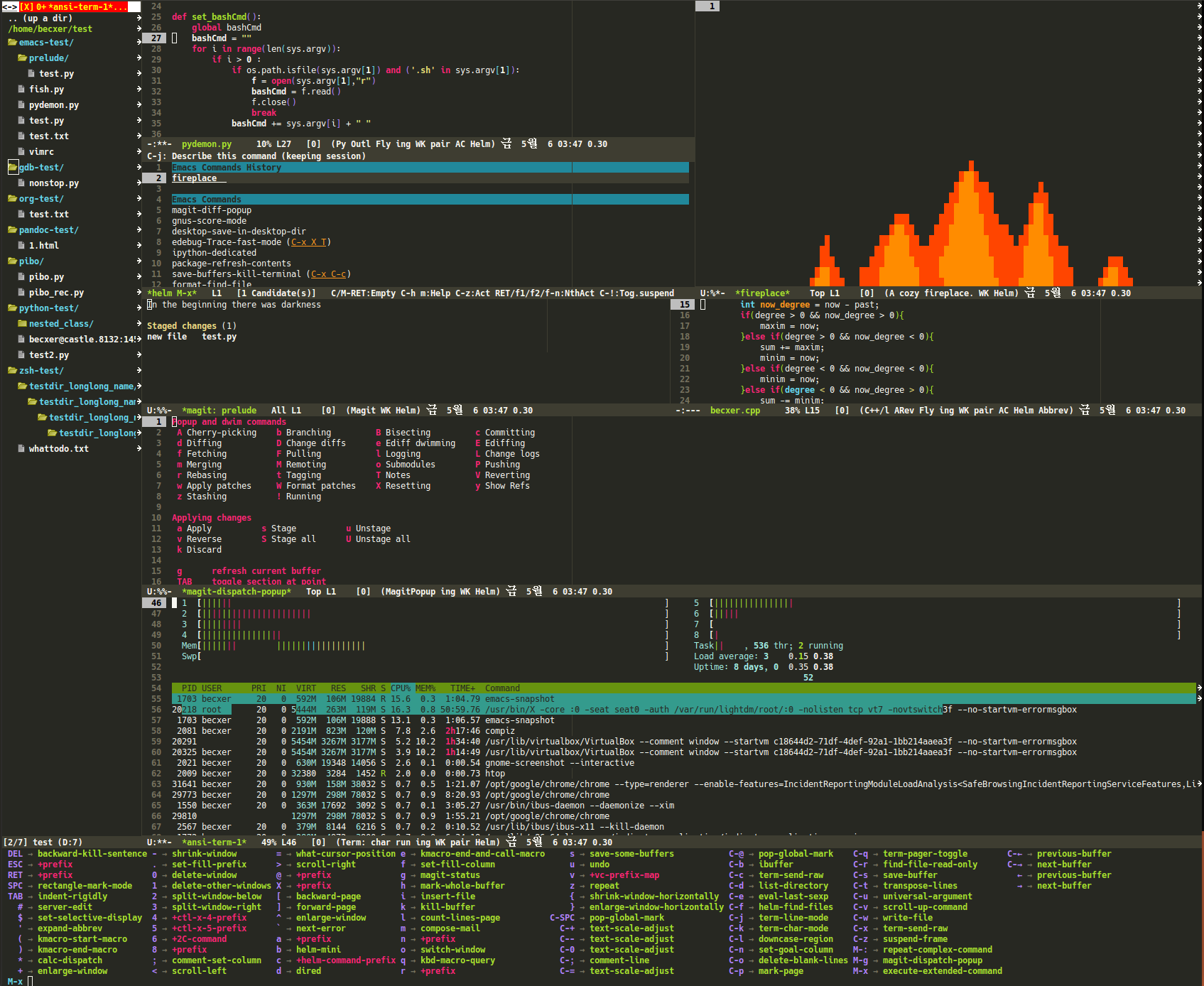Select fireplace in Emacs Commands History
Screen dimensions: 1204x986
tap(194, 178)
